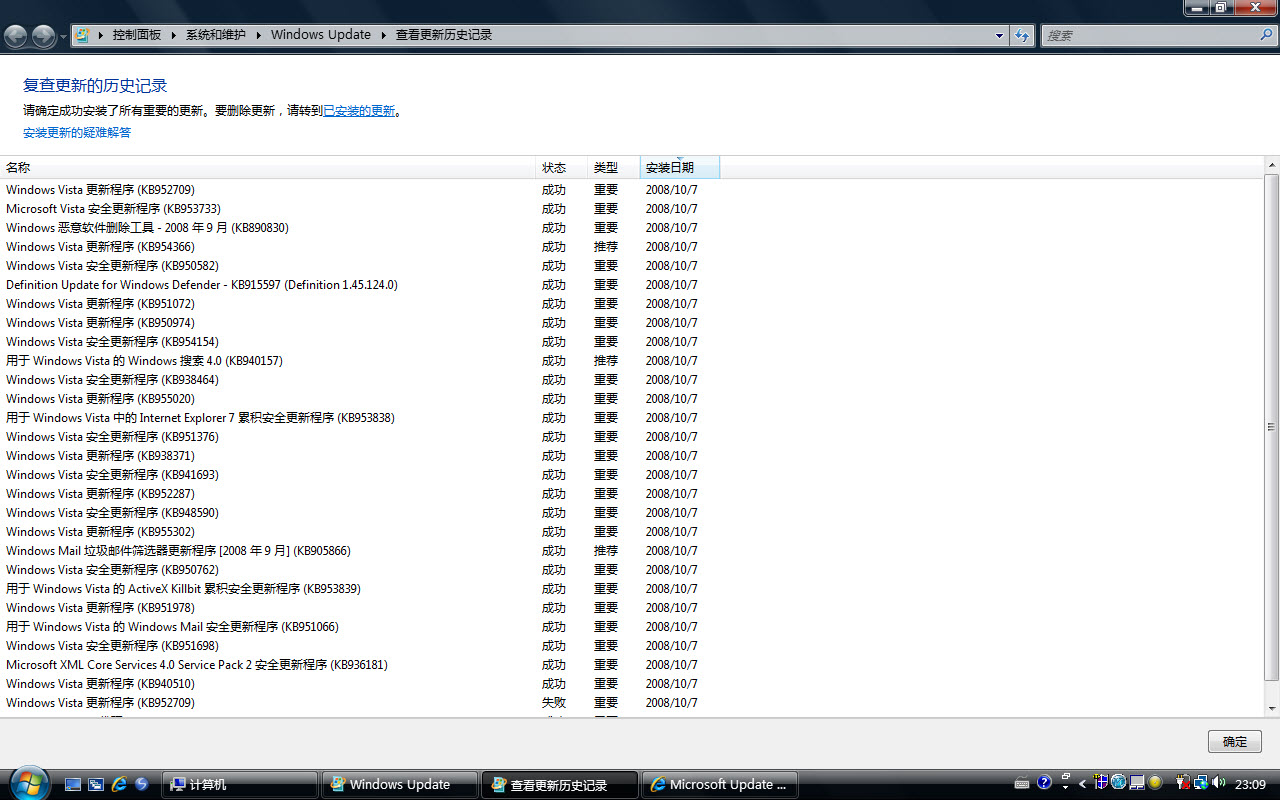Click the power plug tray icon
This screenshot has height=800, width=1280.
pos(1183,783)
